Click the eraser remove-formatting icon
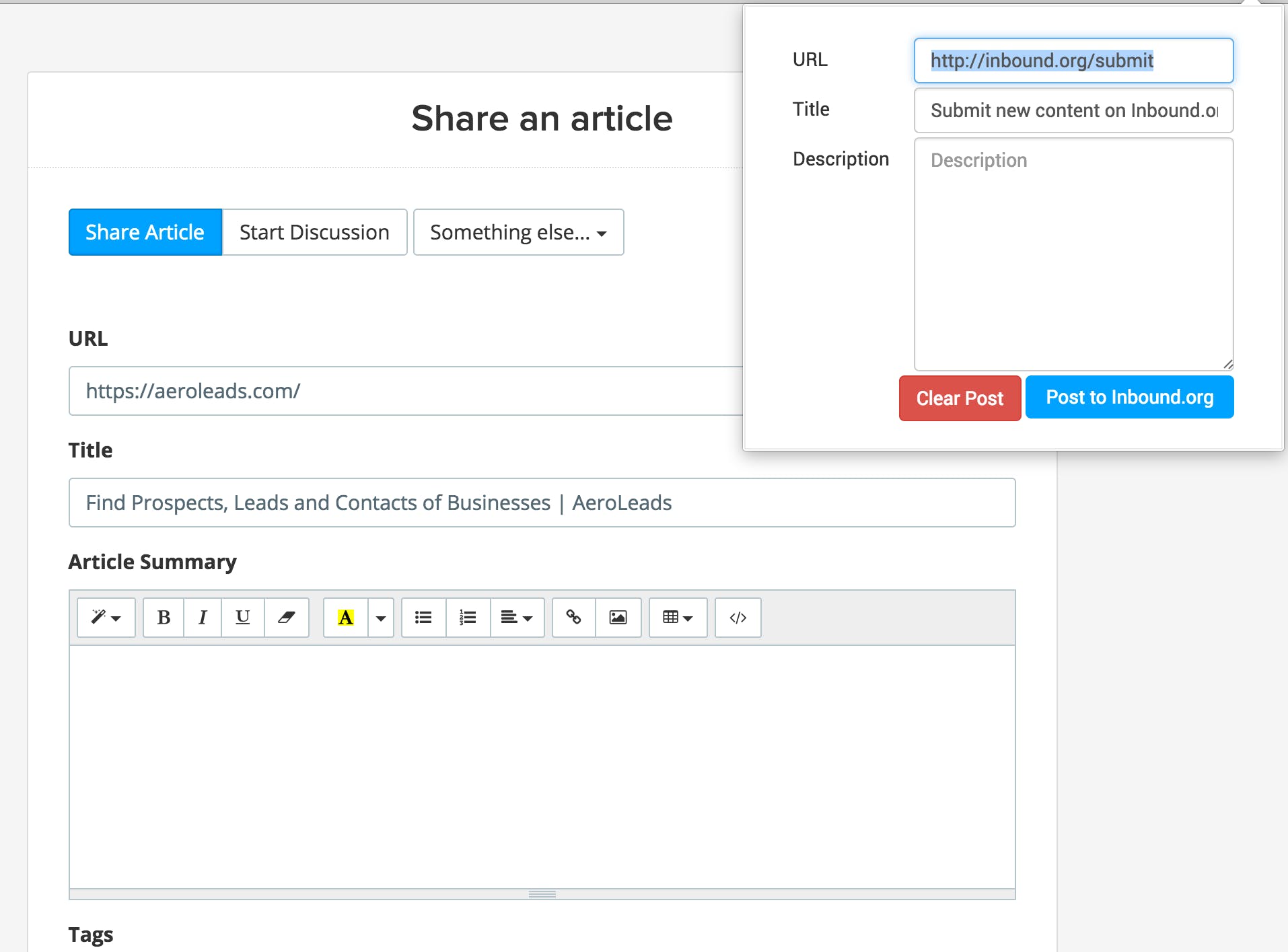Screen dimensions: 1288x952 287,617
